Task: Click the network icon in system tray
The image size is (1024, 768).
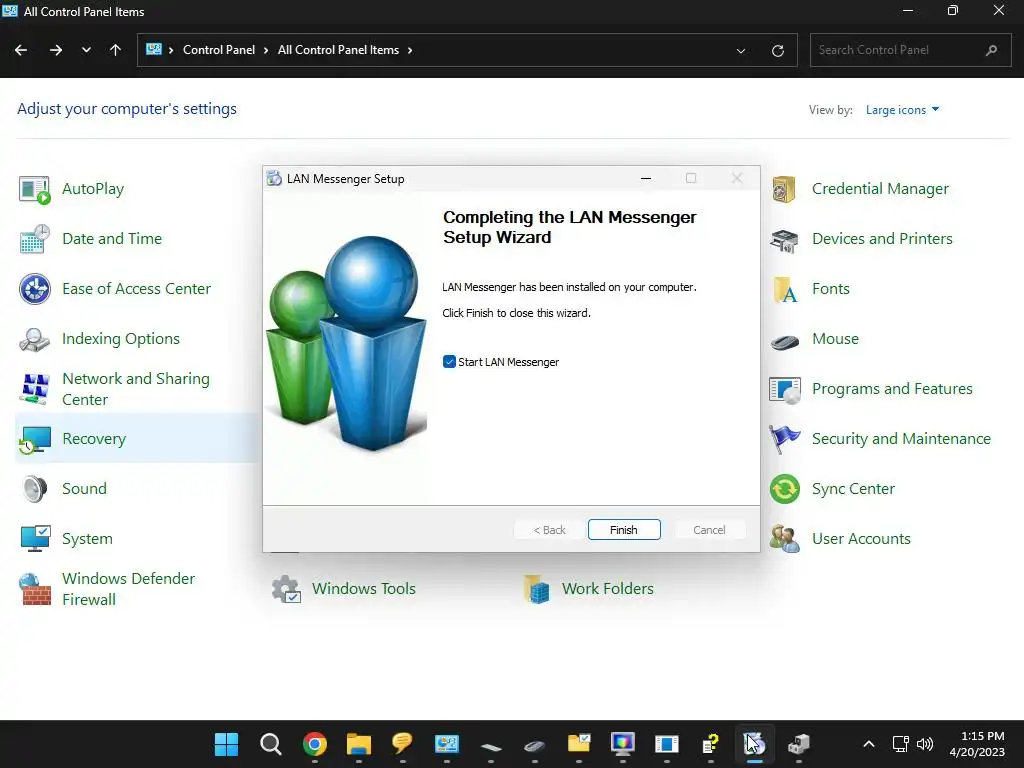Action: point(901,744)
